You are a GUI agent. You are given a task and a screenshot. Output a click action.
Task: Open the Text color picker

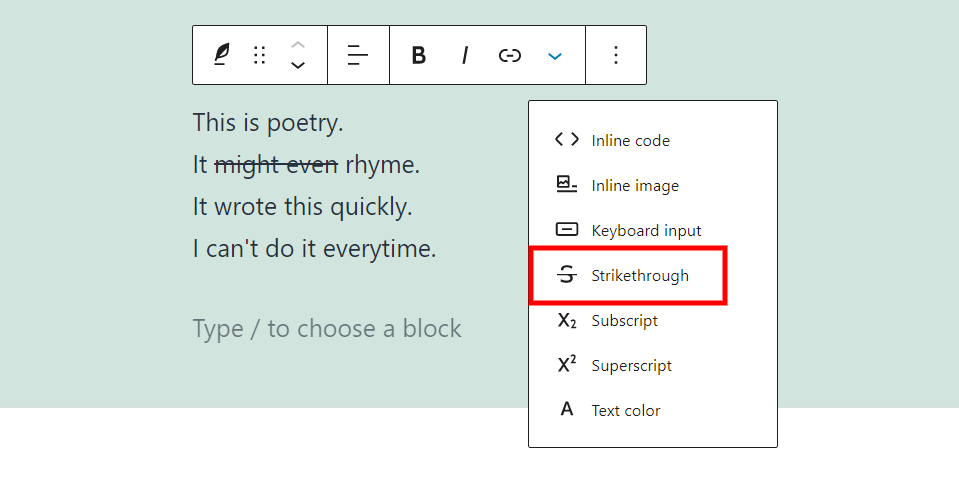(625, 411)
